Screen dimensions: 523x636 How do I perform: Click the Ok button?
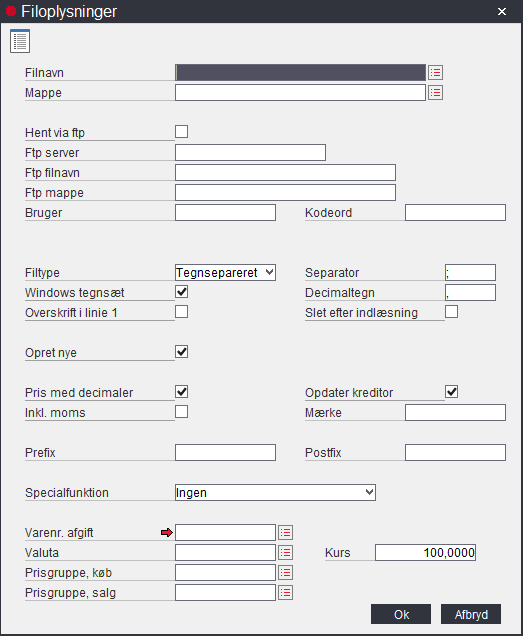(x=401, y=614)
